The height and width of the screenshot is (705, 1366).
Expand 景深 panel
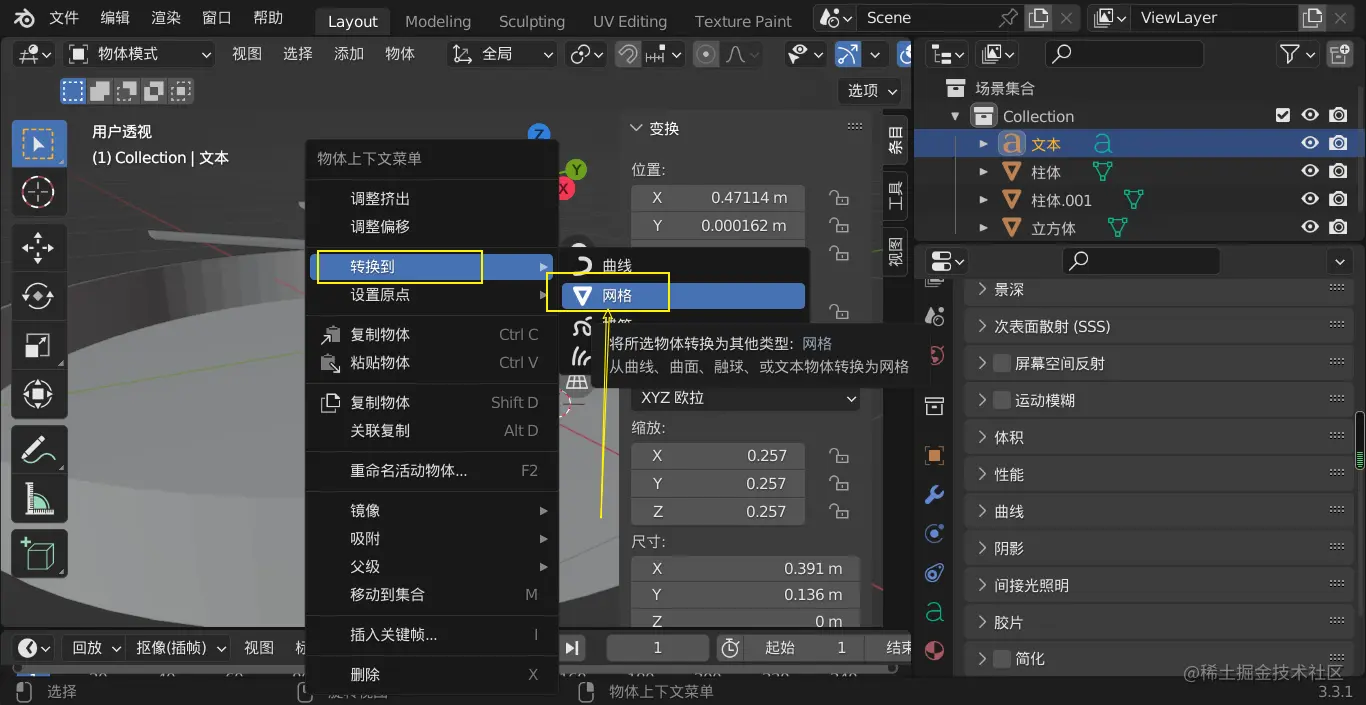pos(1160,289)
